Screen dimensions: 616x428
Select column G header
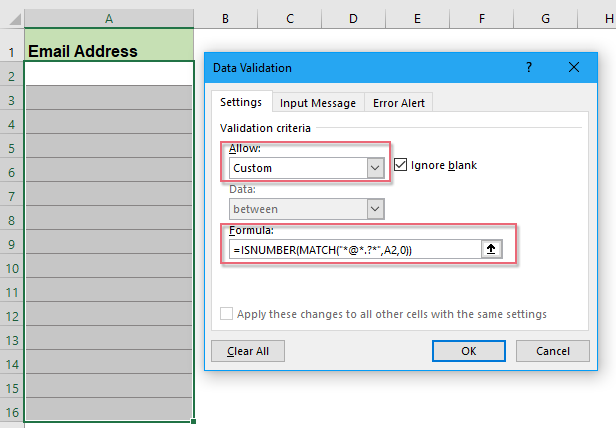[x=545, y=18]
